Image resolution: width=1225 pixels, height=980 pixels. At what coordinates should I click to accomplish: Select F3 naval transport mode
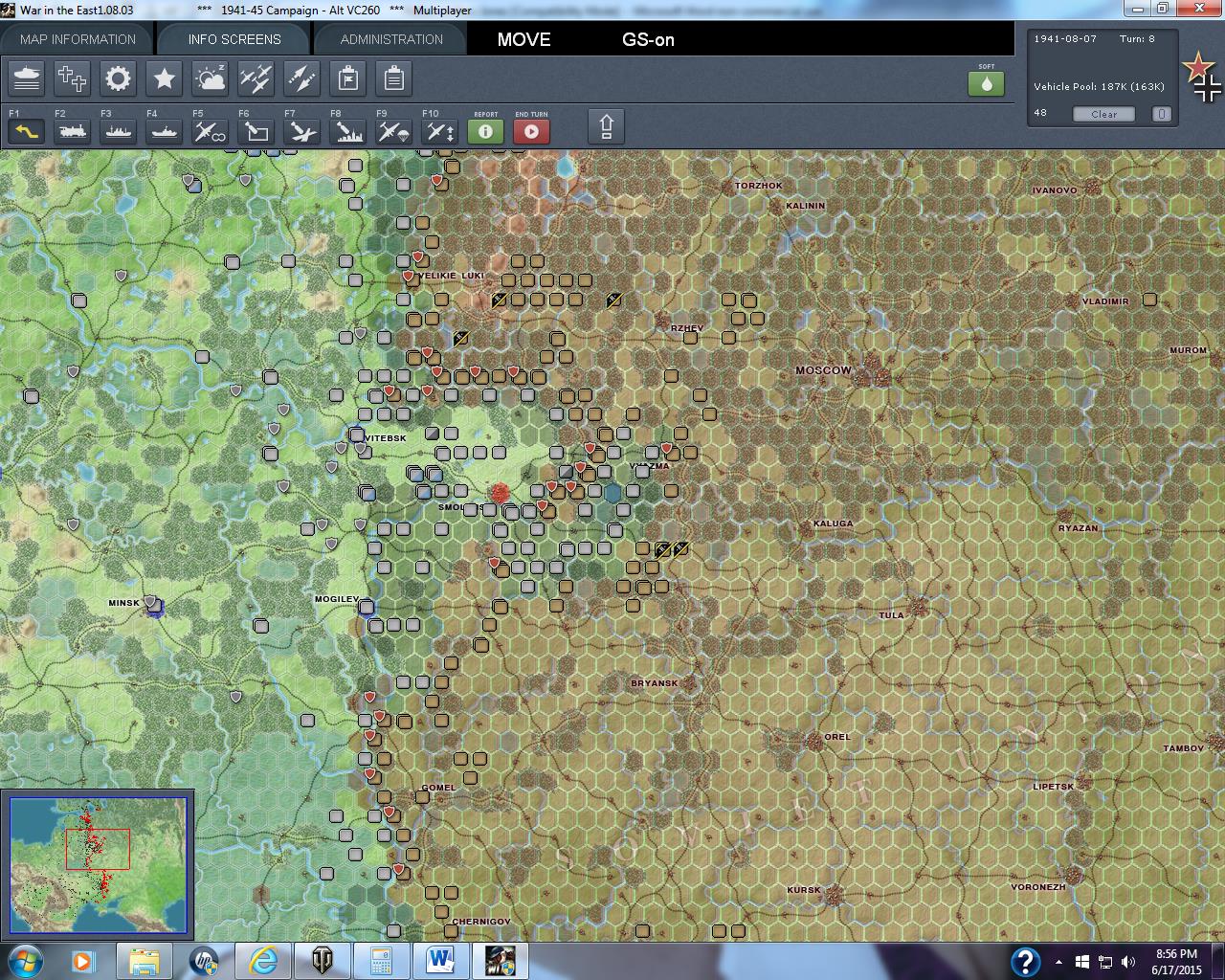tap(118, 131)
